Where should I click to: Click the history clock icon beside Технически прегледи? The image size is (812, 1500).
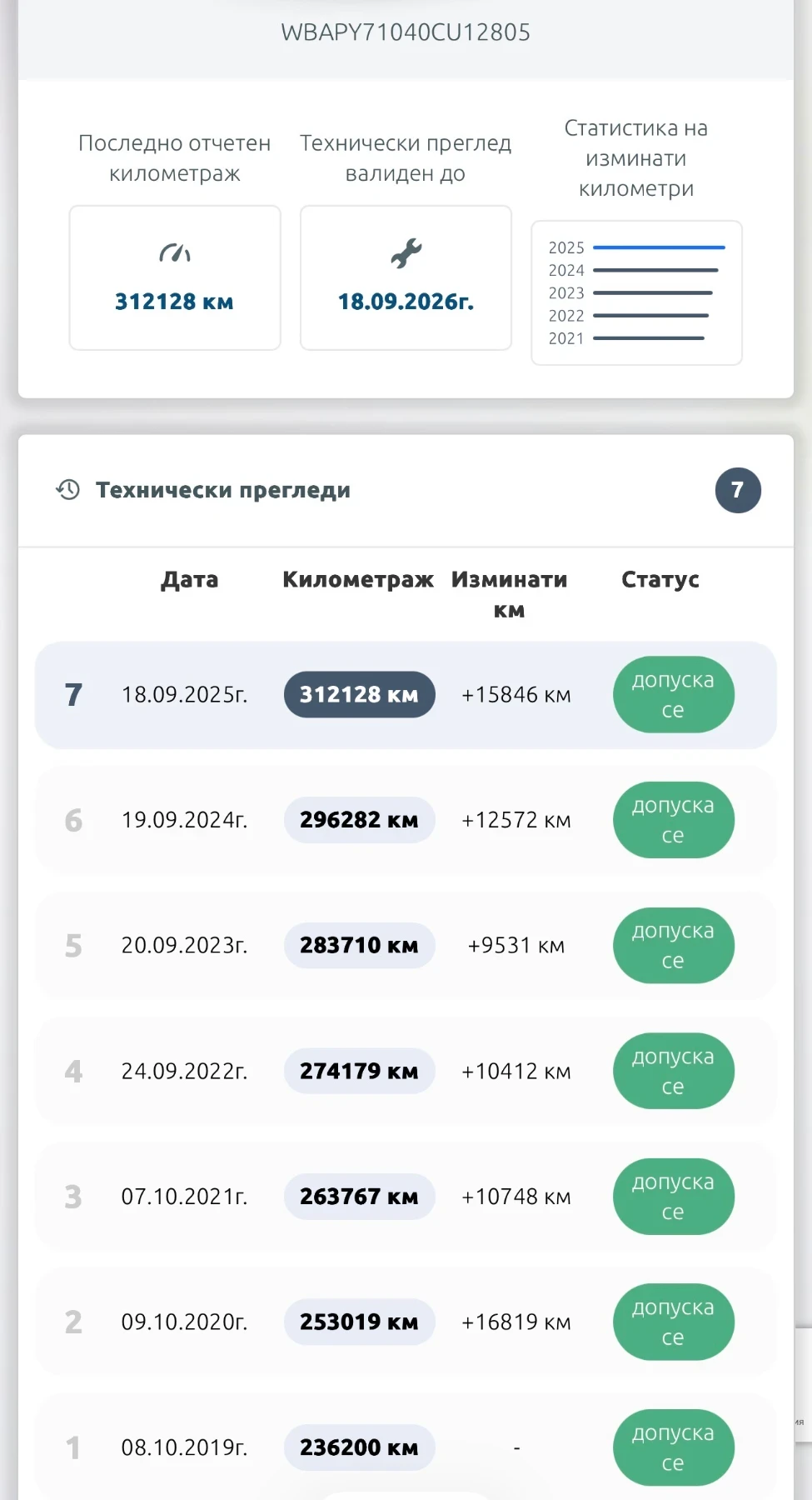(x=68, y=490)
